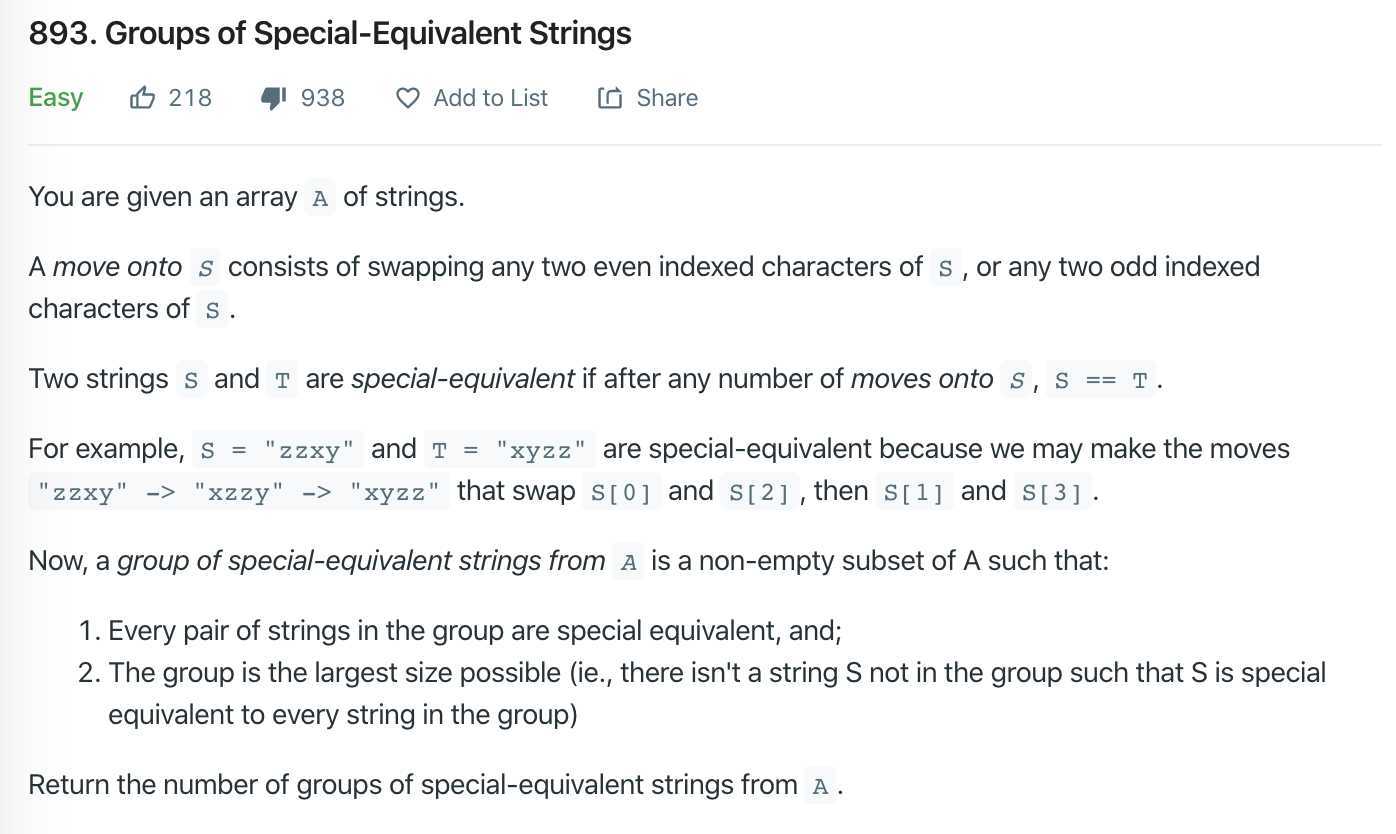Click the share arrow icon
The width and height of the screenshot is (1396, 834).
tap(610, 98)
